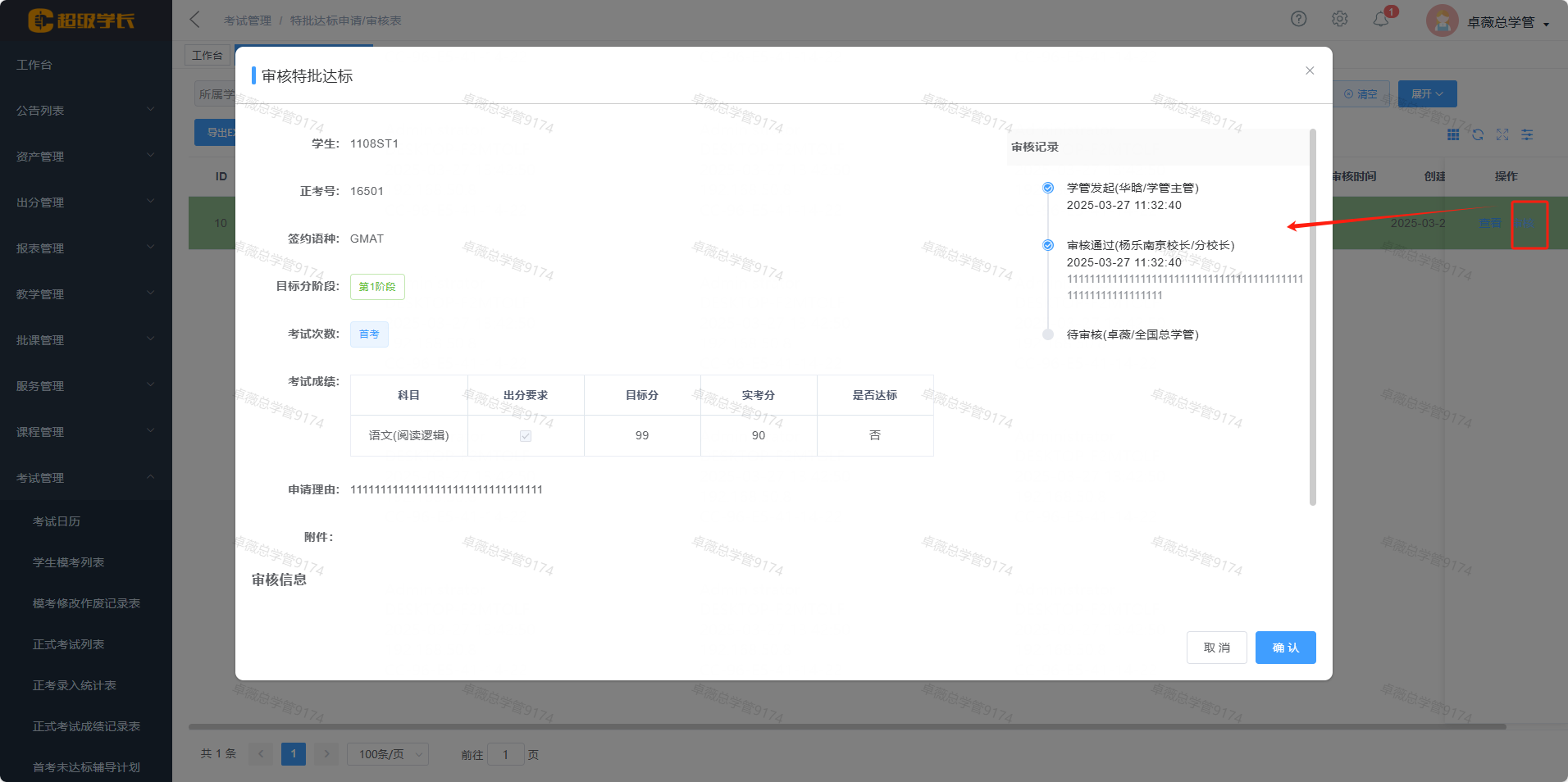This screenshot has height=782, width=1568.
Task: Click the back arrow in breadcrumb bar
Action: point(195,20)
